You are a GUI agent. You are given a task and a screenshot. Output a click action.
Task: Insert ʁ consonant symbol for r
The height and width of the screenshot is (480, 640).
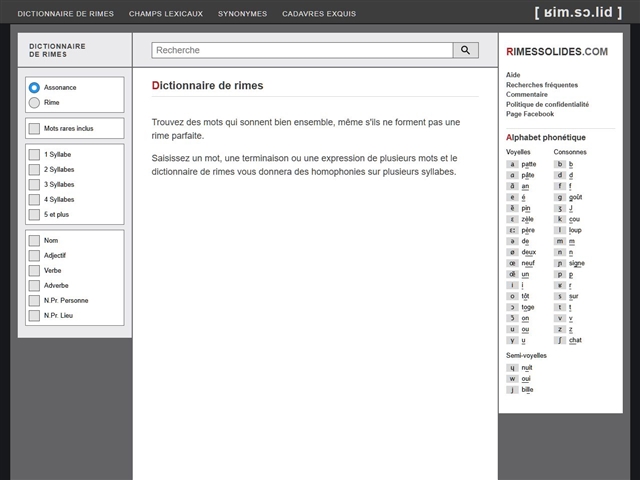pos(560,285)
